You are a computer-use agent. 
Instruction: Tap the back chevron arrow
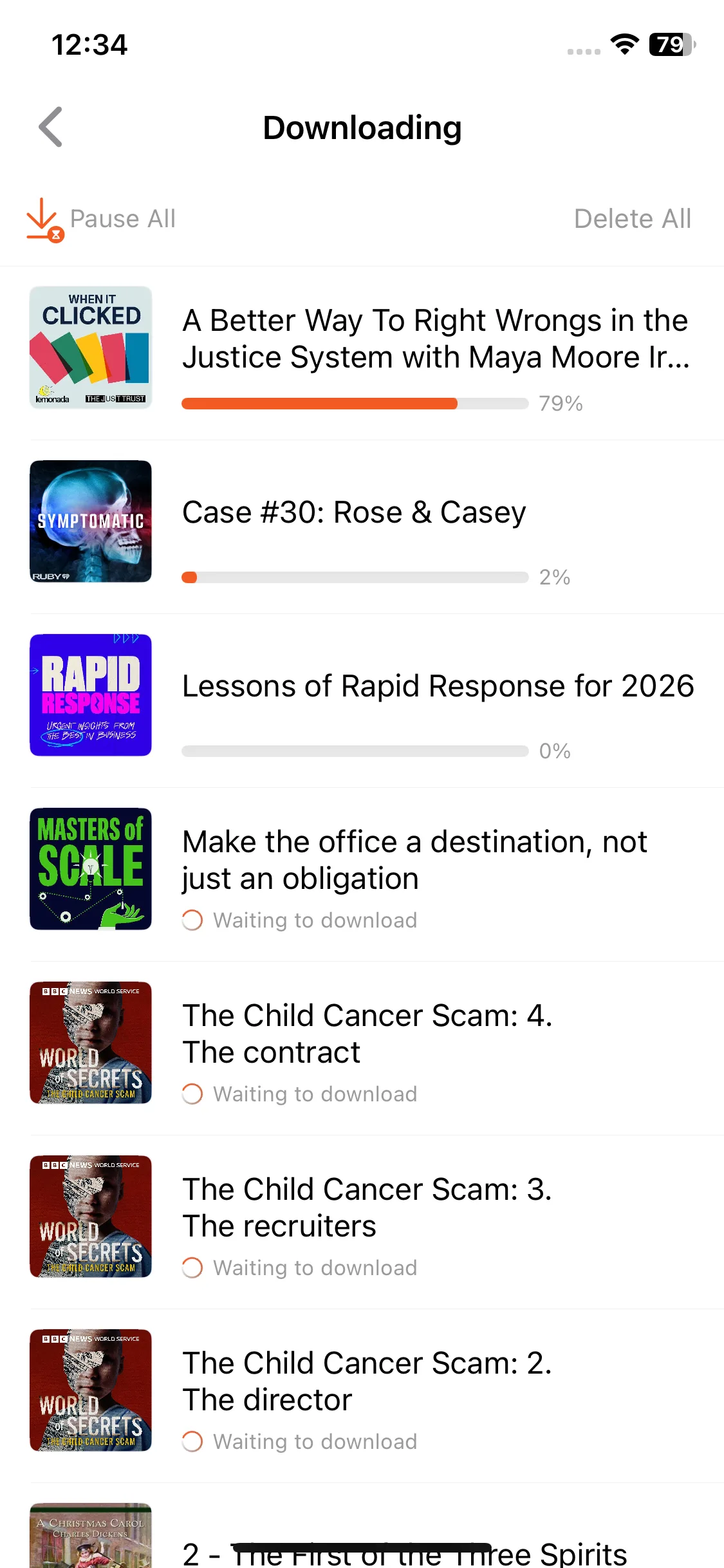(x=51, y=127)
